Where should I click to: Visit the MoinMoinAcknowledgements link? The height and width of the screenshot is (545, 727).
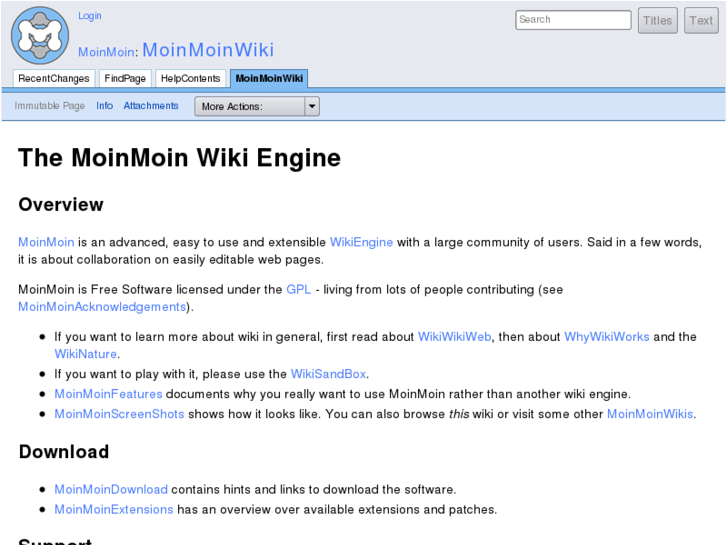click(102, 307)
